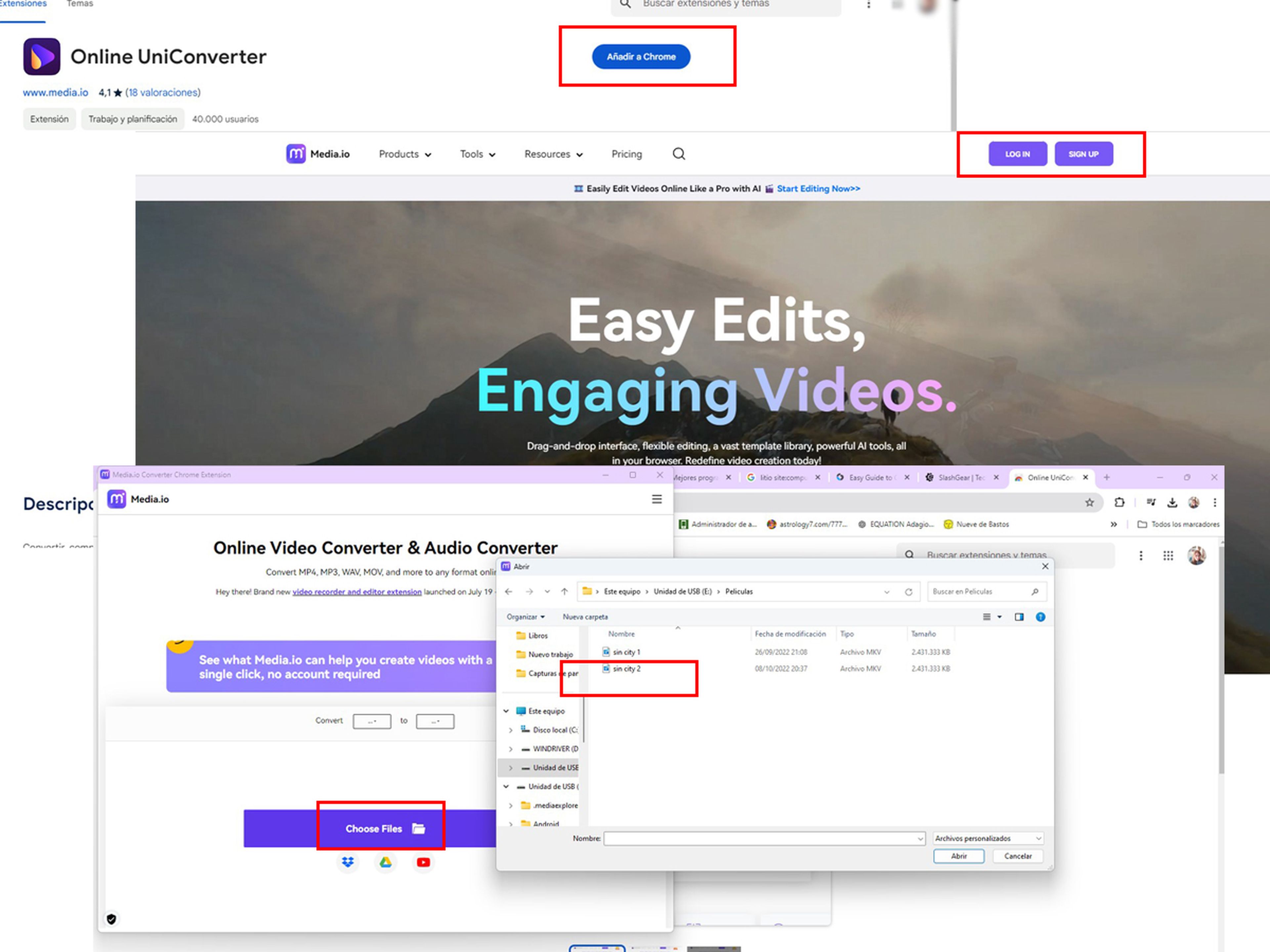The width and height of the screenshot is (1270, 952).
Task: Open the hamburger menu in Media.io extension
Action: pyautogui.click(x=657, y=499)
